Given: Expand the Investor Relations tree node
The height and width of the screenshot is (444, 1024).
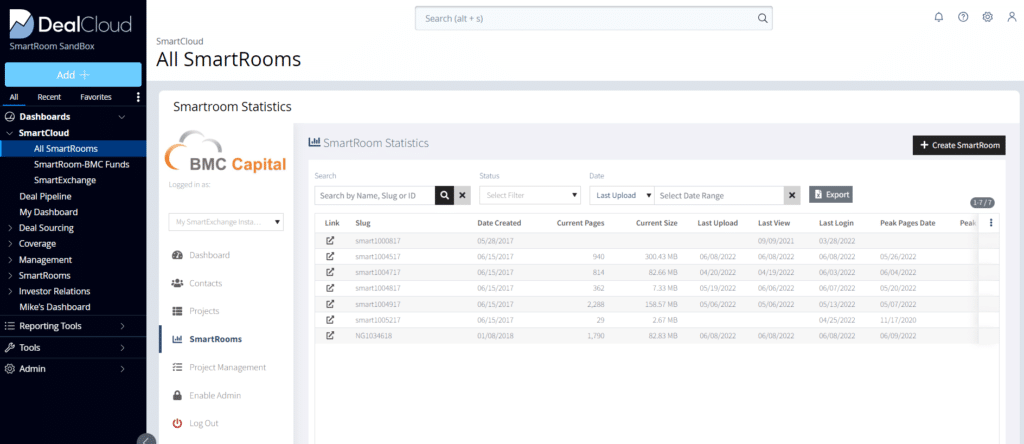Looking at the screenshot, I should coord(10,291).
